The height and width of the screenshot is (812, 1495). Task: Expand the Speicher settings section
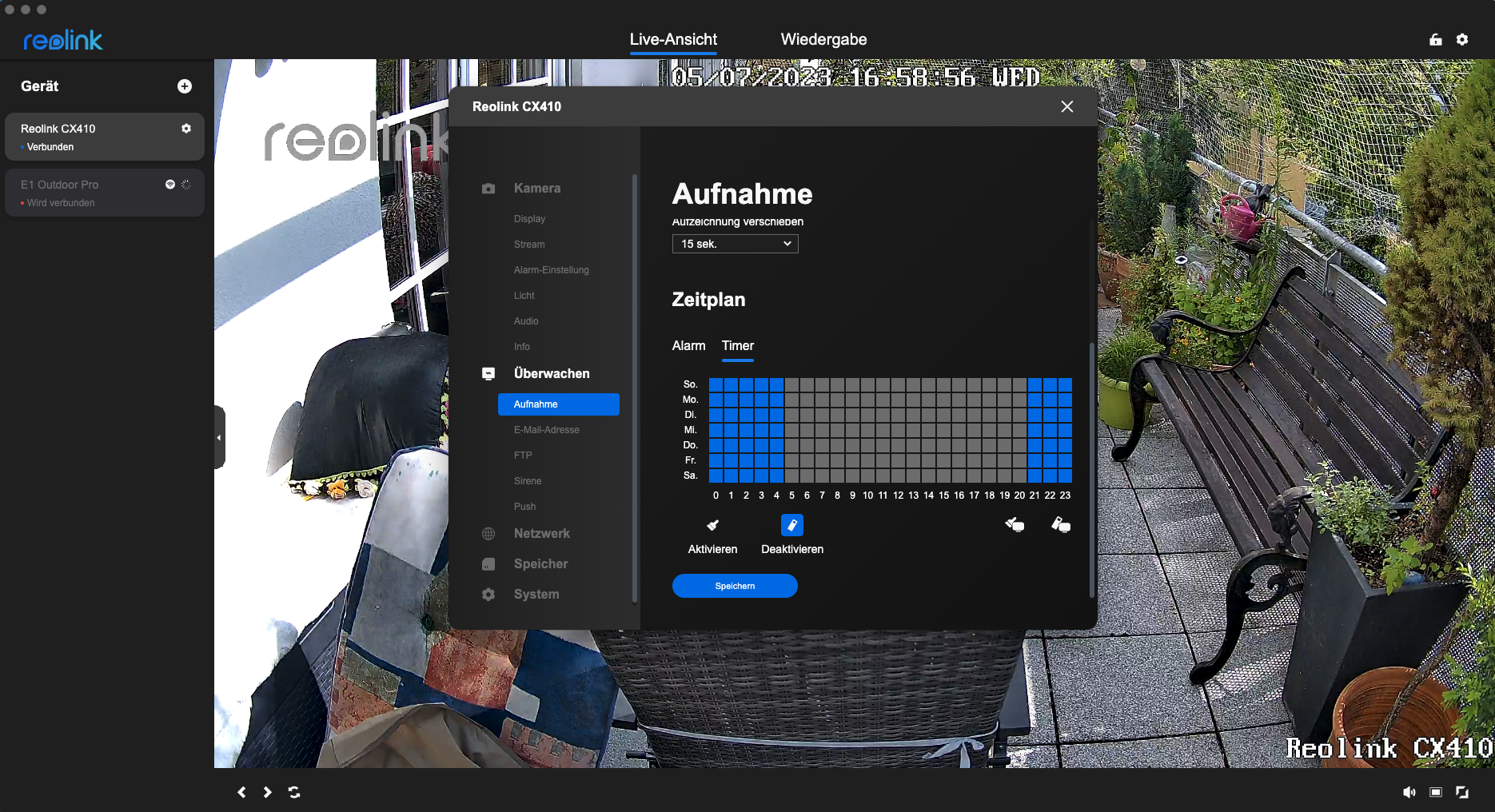(541, 564)
